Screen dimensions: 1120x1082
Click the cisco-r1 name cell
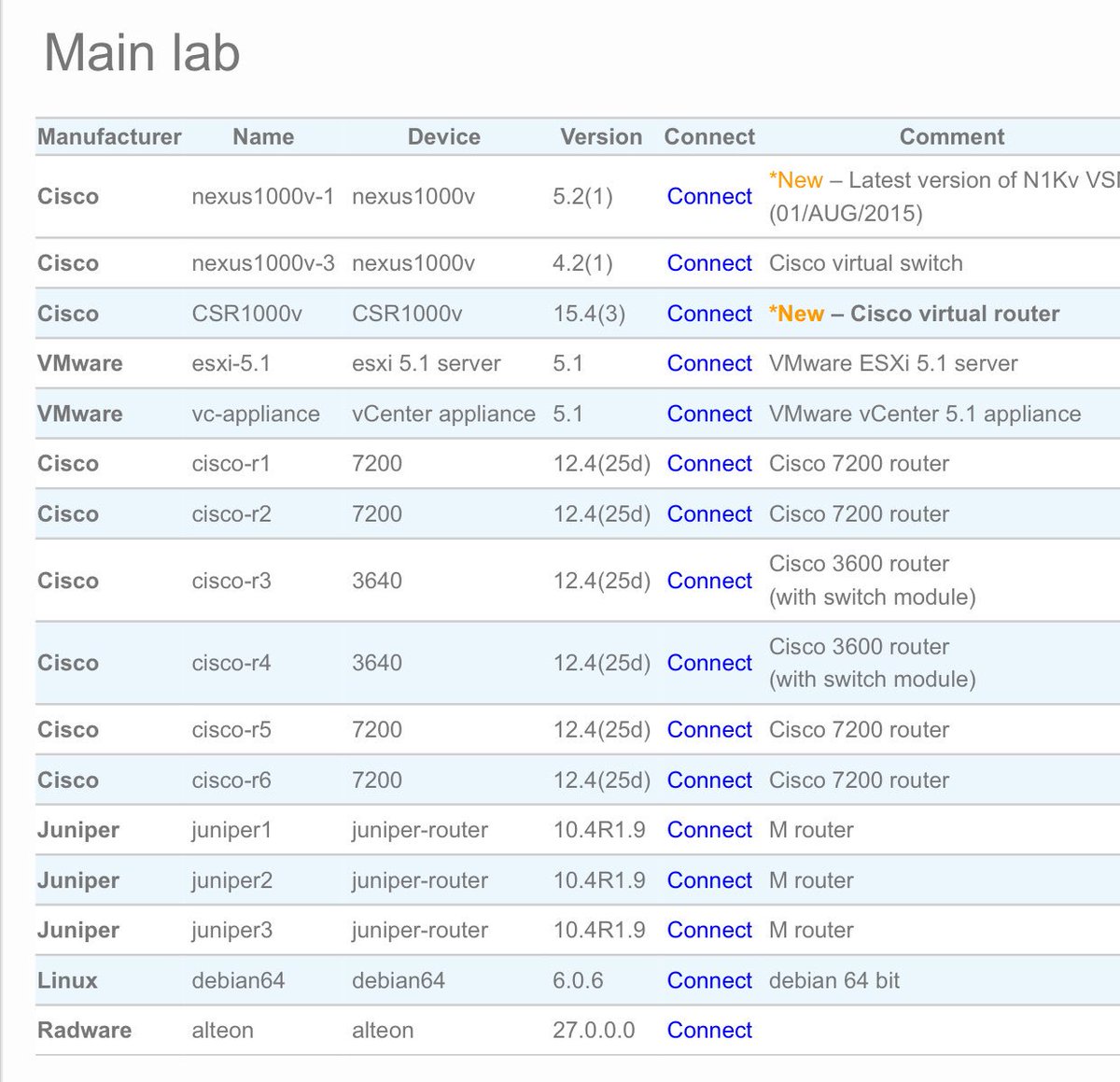pos(231,463)
